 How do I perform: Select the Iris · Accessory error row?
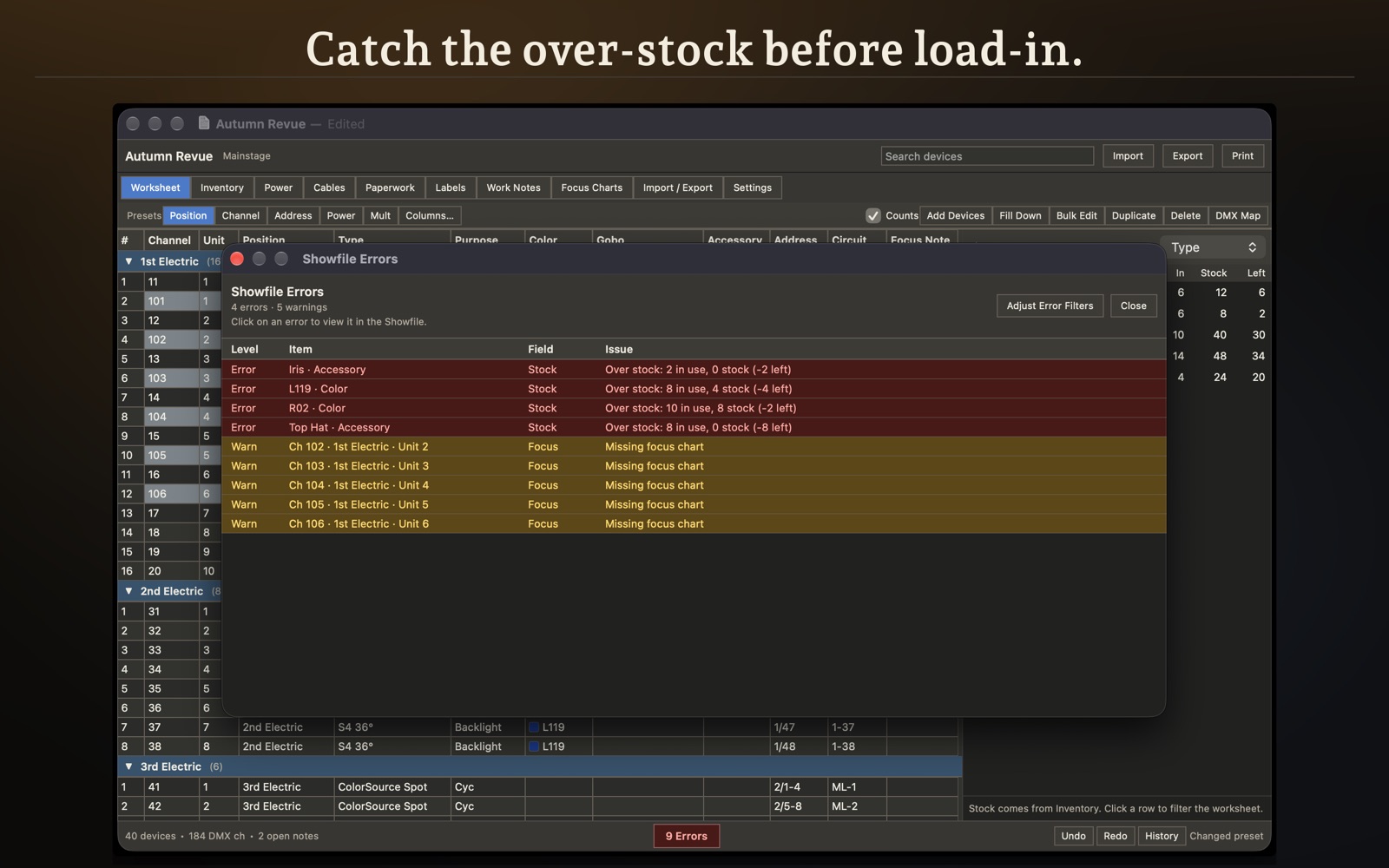694,370
